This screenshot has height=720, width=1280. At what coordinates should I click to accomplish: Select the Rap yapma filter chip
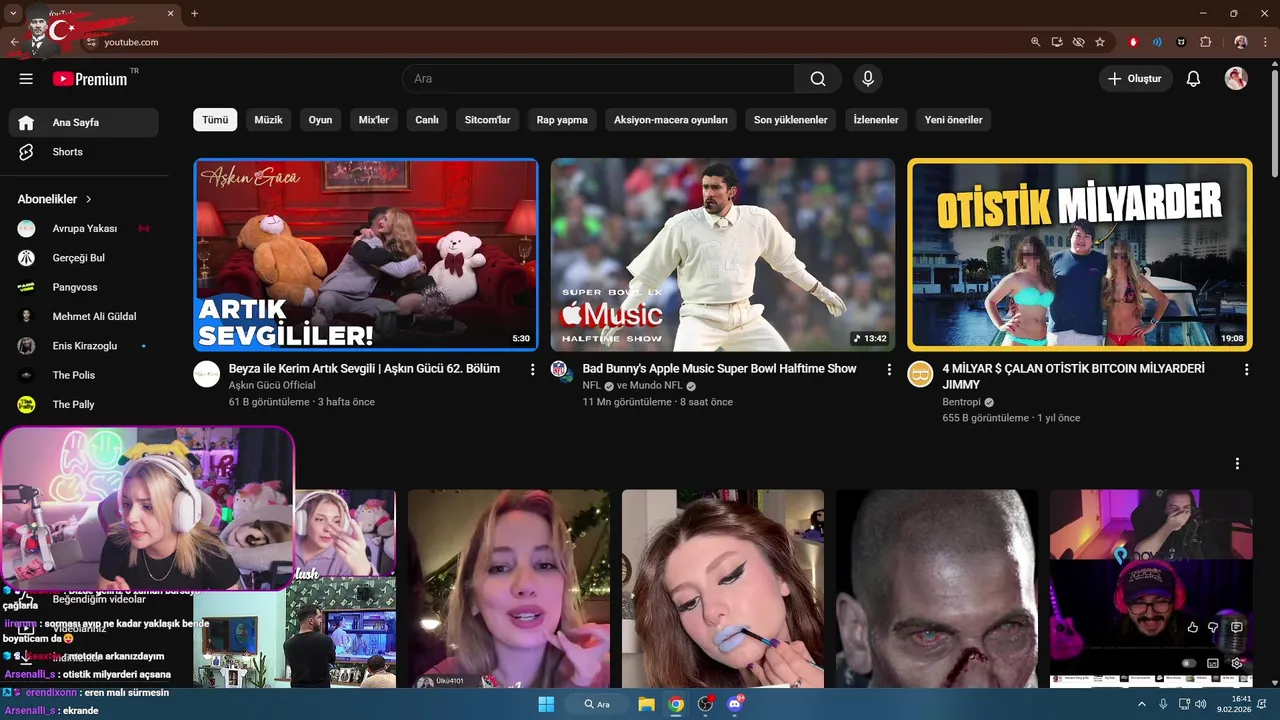562,120
